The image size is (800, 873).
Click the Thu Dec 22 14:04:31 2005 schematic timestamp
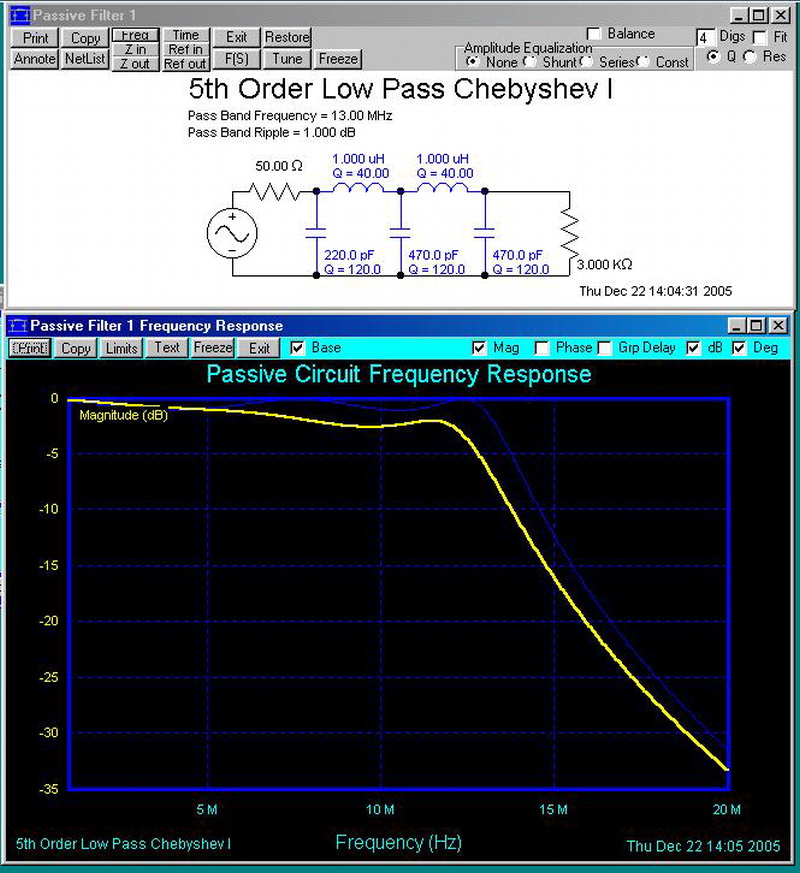(x=655, y=291)
